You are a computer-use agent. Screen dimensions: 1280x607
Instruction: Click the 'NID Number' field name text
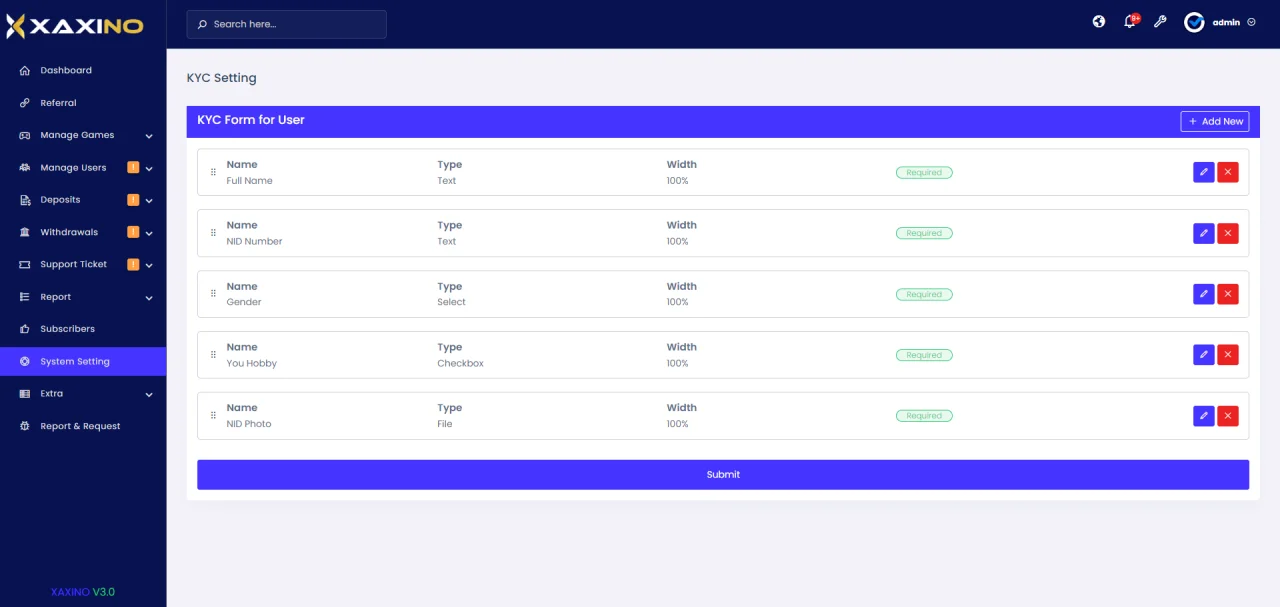(254, 241)
